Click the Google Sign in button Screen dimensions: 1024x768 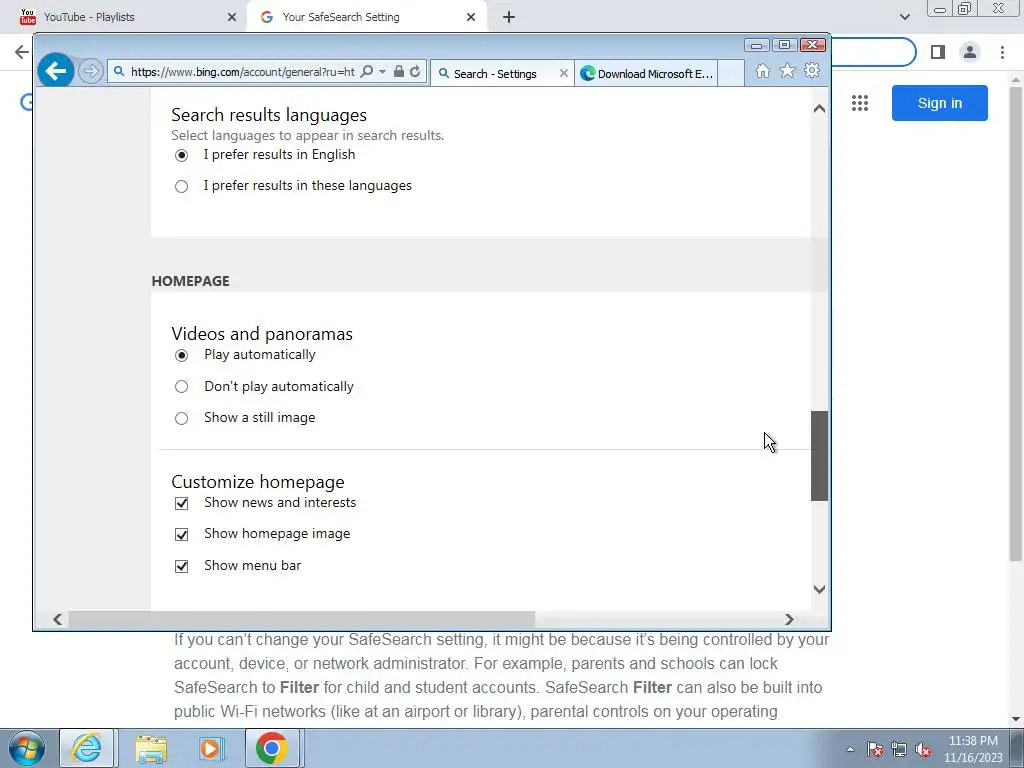tap(939, 103)
